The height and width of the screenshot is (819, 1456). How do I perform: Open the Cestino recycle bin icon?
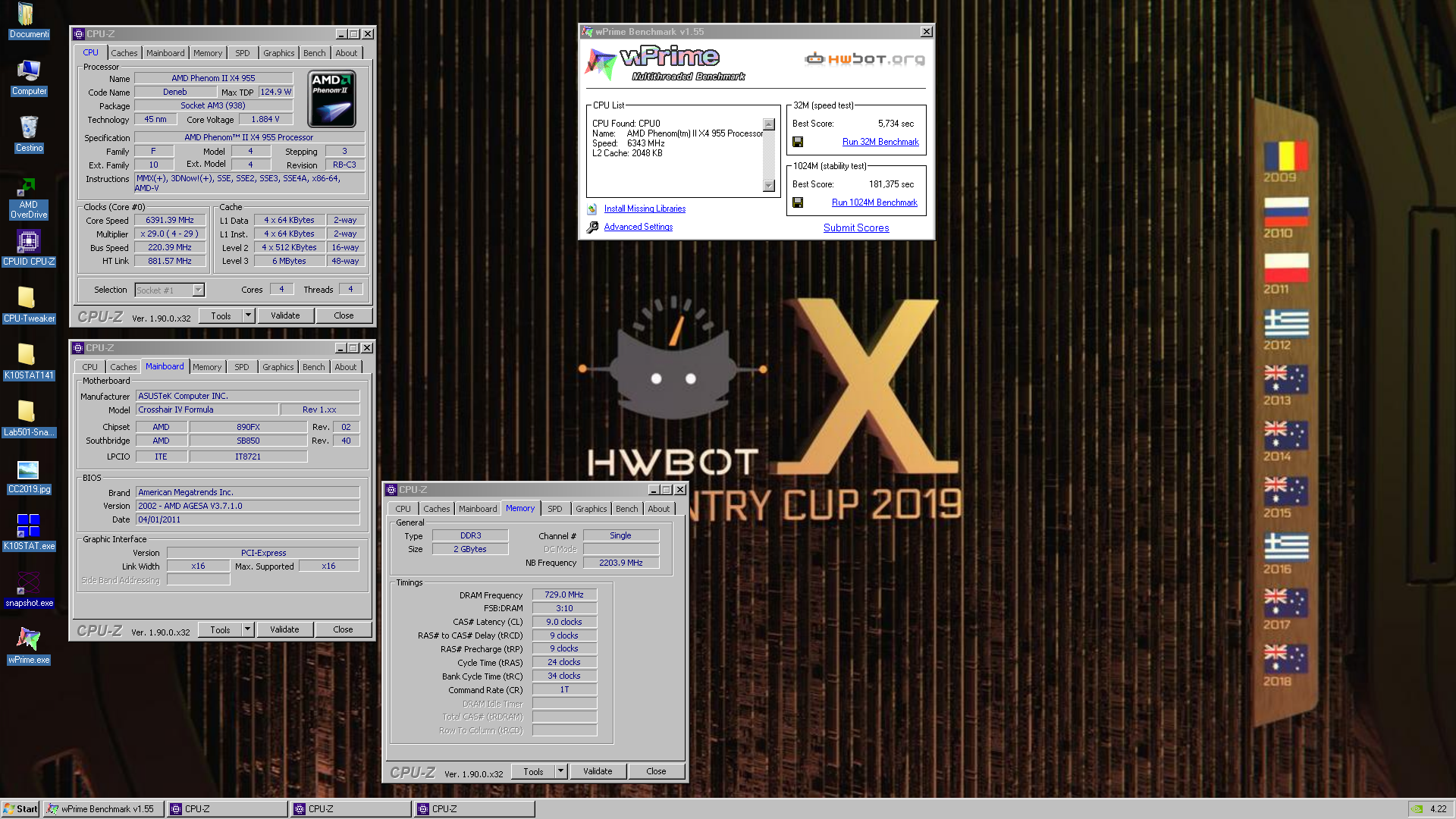(x=29, y=133)
